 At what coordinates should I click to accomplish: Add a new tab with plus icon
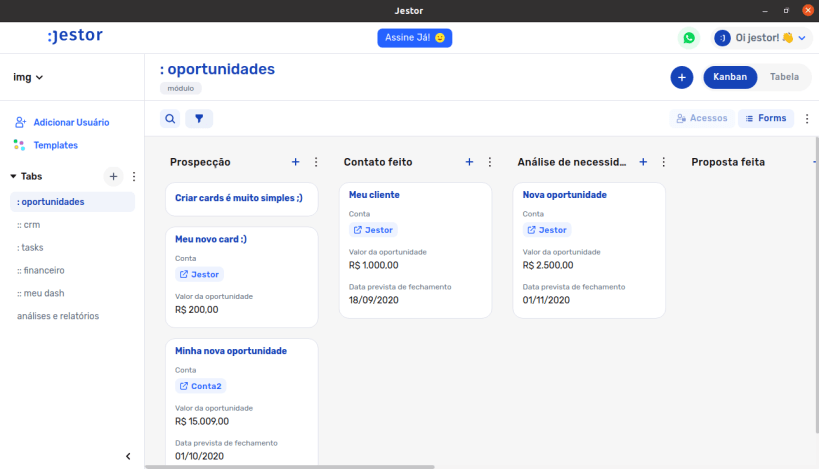click(113, 177)
